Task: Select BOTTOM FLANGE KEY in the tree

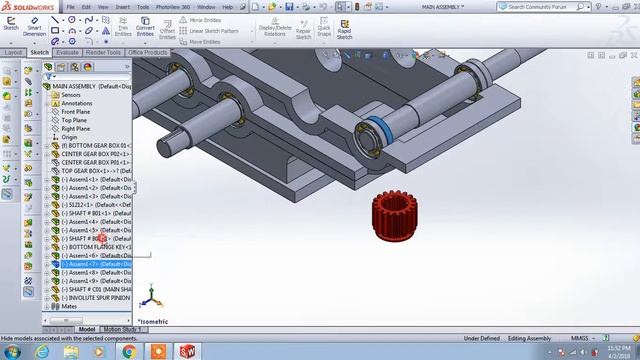Action: (96, 247)
